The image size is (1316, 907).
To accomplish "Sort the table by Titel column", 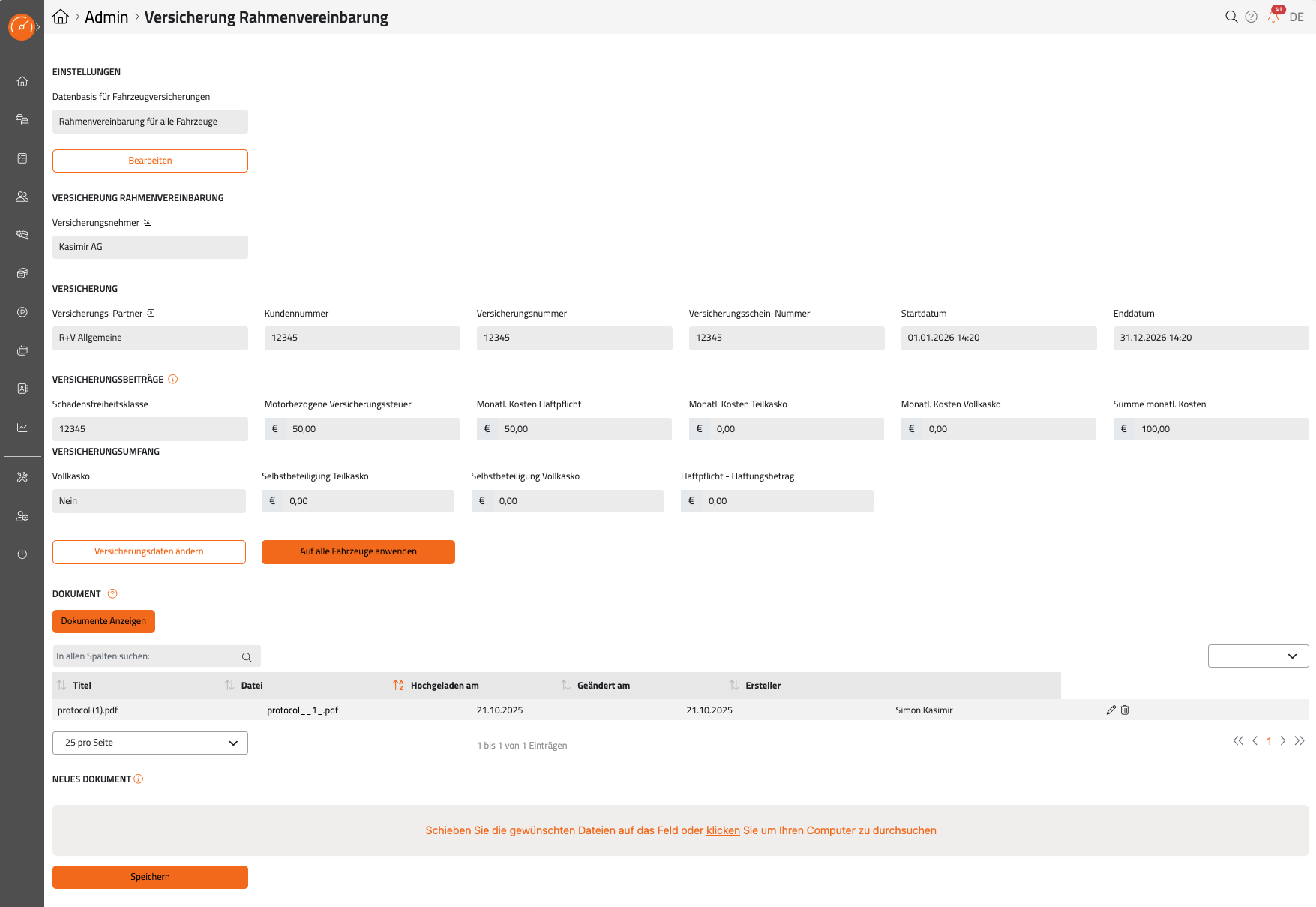I will (x=62, y=686).
